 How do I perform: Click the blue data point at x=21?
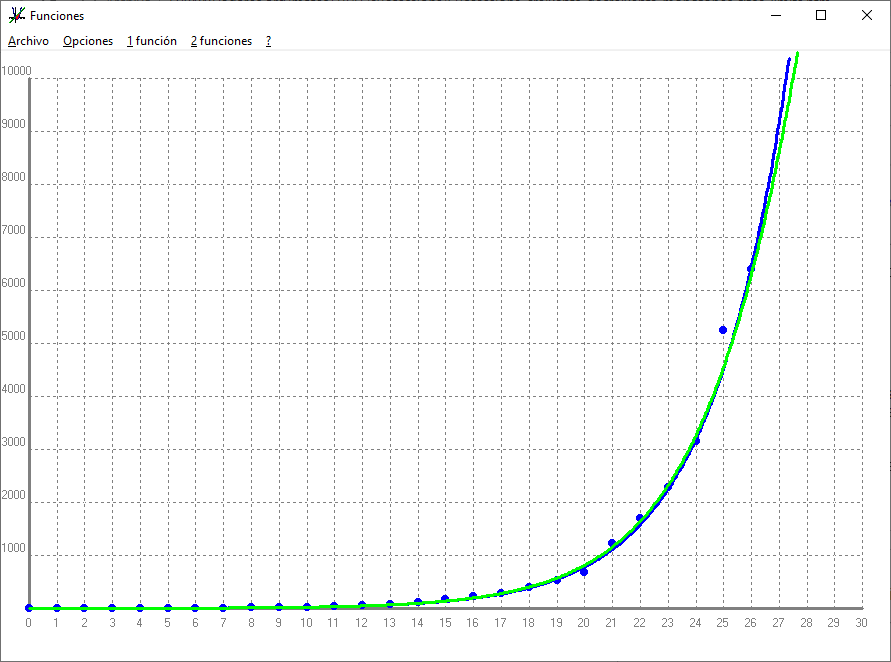click(612, 543)
